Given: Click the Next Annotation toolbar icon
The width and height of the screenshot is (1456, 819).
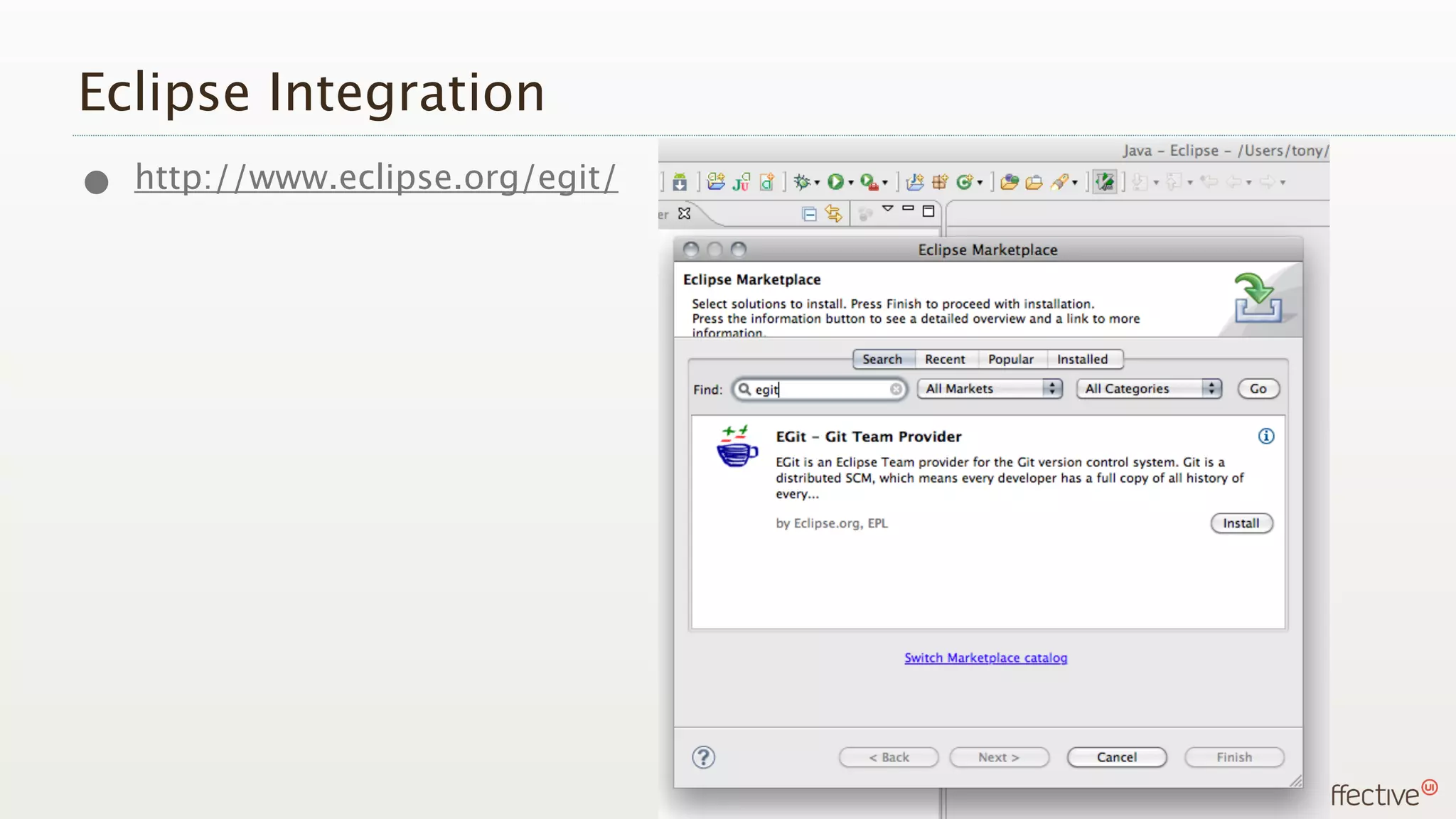Looking at the screenshot, I should click(1140, 182).
